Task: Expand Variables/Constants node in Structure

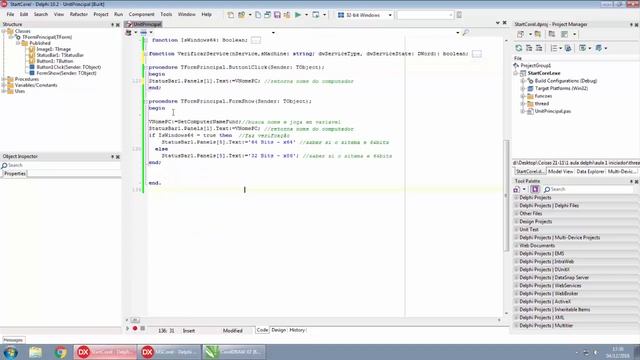Action: point(4,85)
